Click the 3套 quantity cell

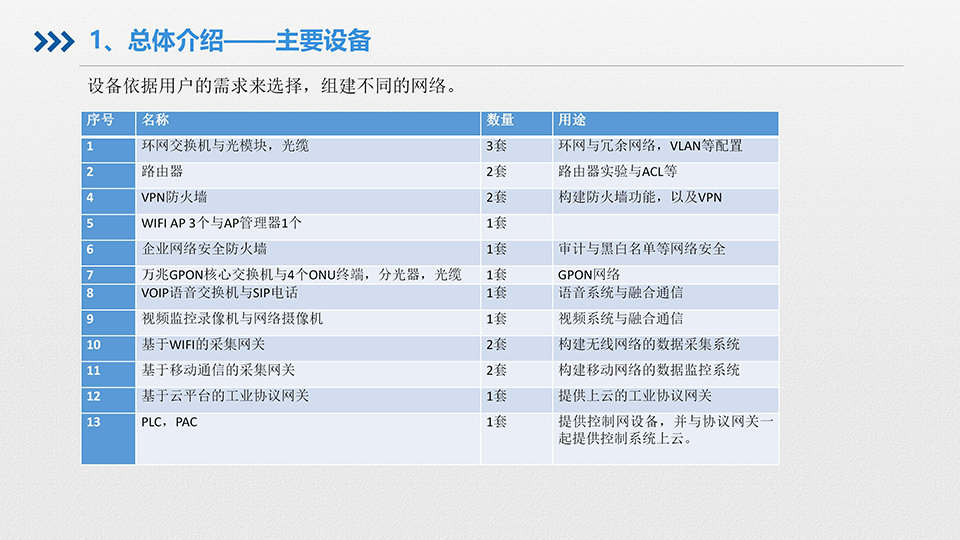(x=515, y=147)
